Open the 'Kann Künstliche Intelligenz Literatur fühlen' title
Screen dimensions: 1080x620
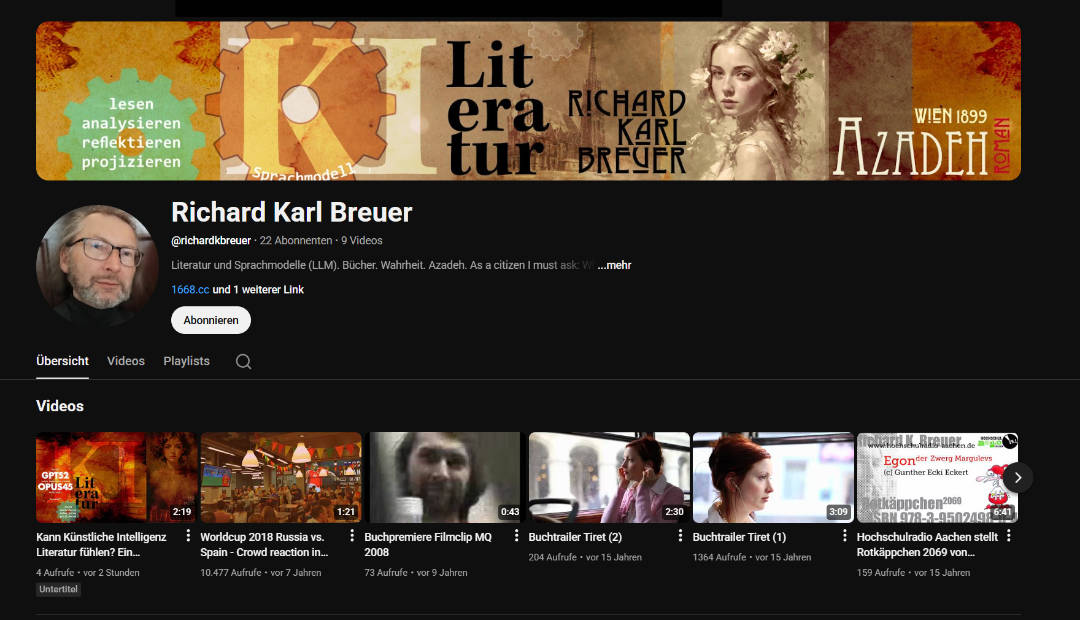click(101, 544)
